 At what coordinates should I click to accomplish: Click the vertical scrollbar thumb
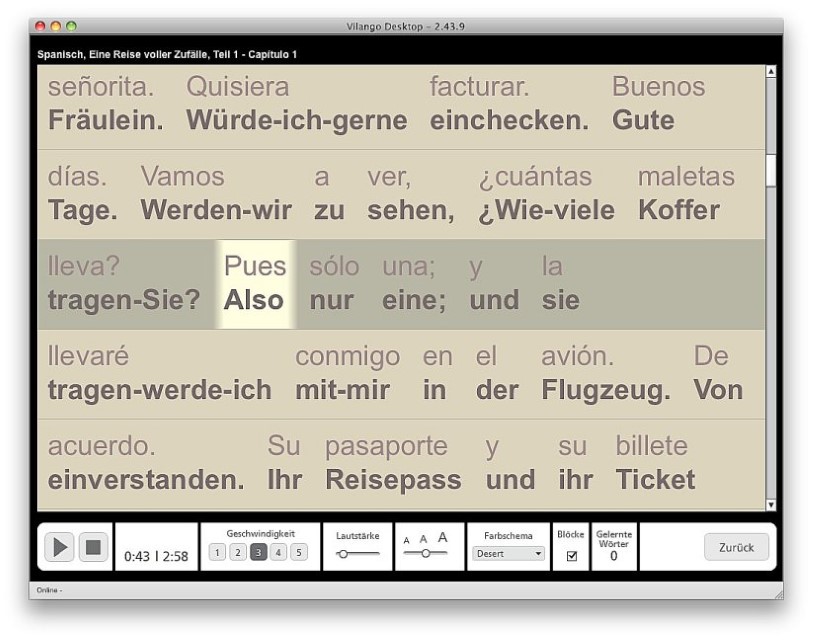coord(771,170)
